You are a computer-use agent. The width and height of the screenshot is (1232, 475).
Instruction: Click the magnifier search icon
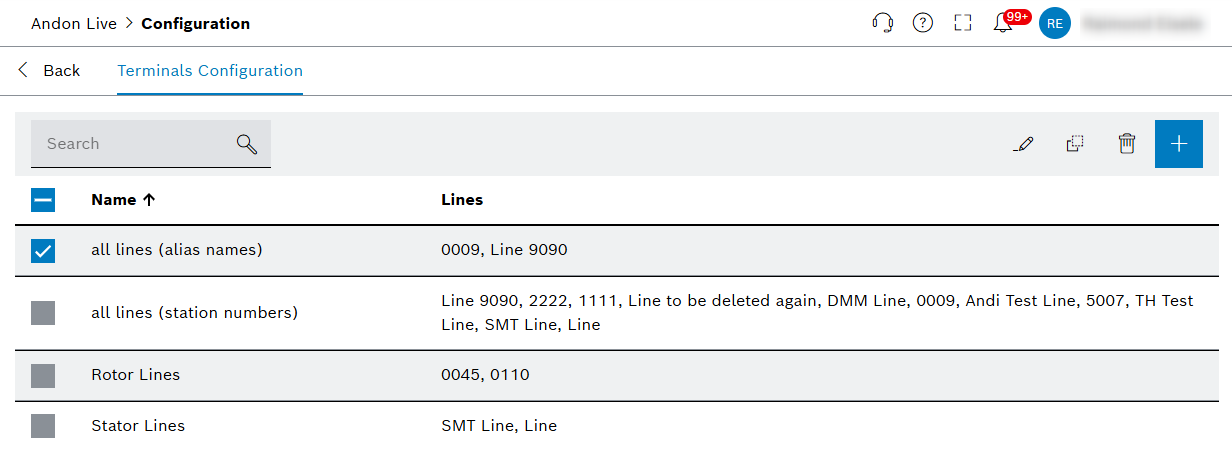247,144
